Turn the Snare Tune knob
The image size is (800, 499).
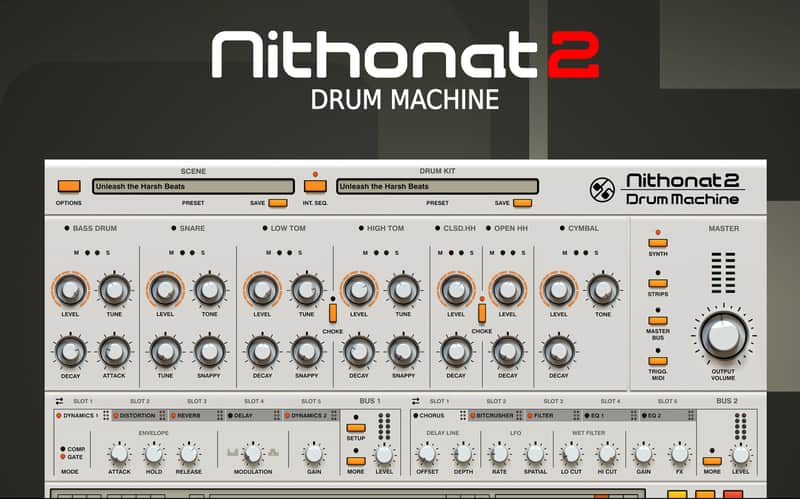click(x=165, y=352)
